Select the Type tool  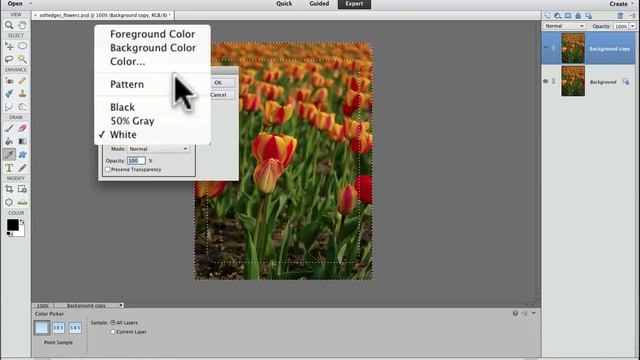[x=9, y=168]
